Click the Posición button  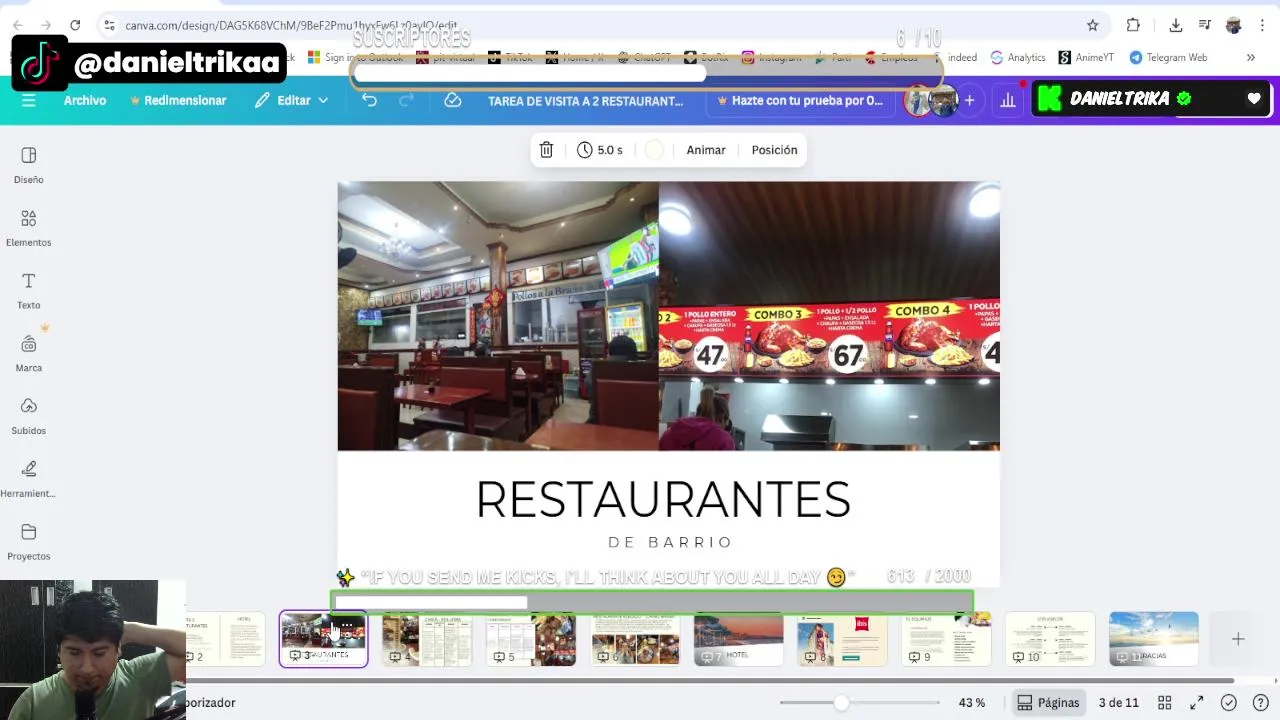coord(774,150)
